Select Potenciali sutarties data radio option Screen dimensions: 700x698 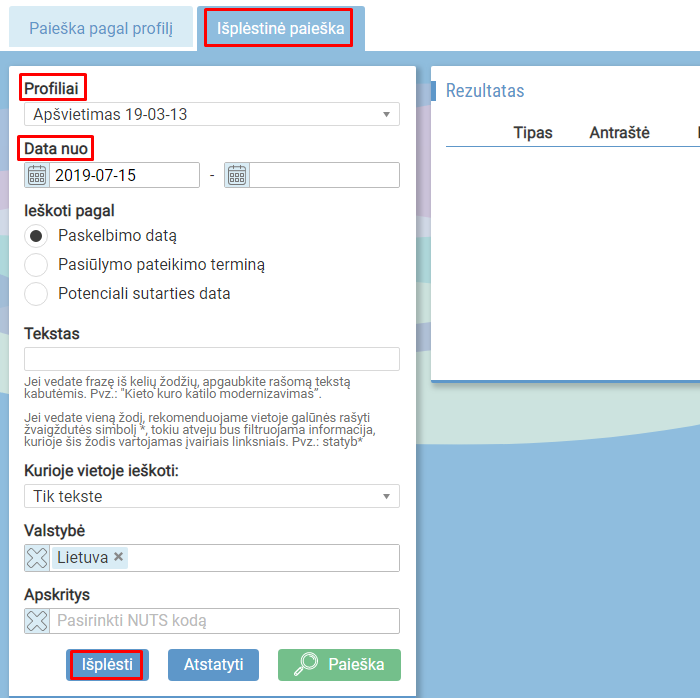point(36,294)
